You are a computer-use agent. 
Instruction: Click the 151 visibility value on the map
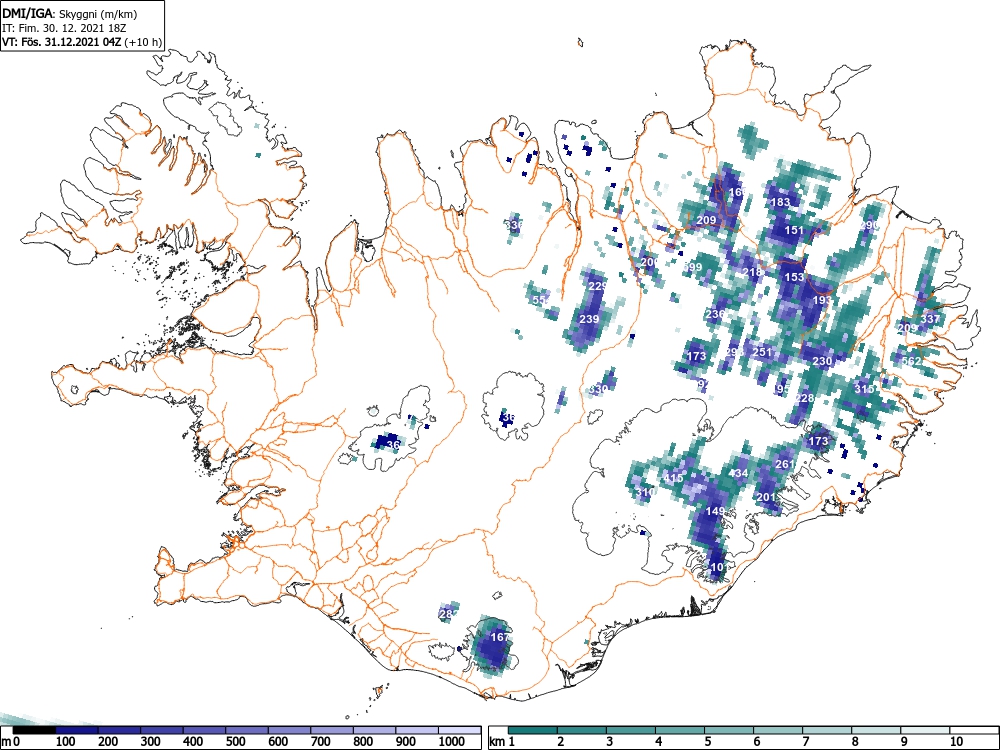click(x=794, y=230)
